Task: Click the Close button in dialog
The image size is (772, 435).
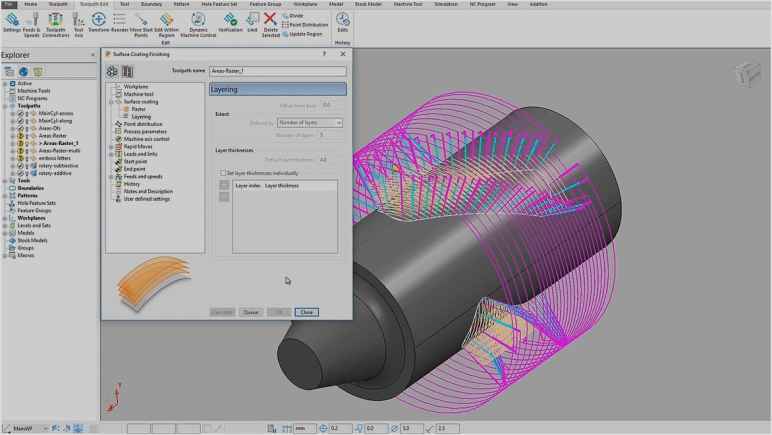Action: click(306, 312)
